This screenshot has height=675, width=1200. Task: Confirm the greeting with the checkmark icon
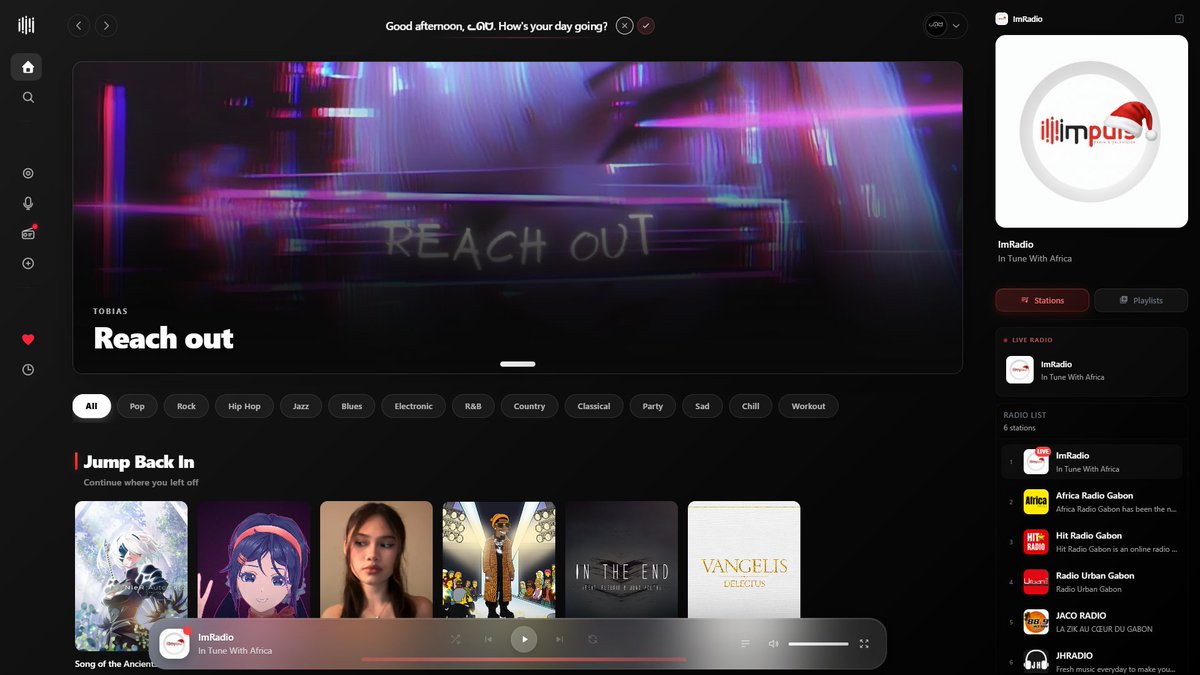click(x=646, y=26)
